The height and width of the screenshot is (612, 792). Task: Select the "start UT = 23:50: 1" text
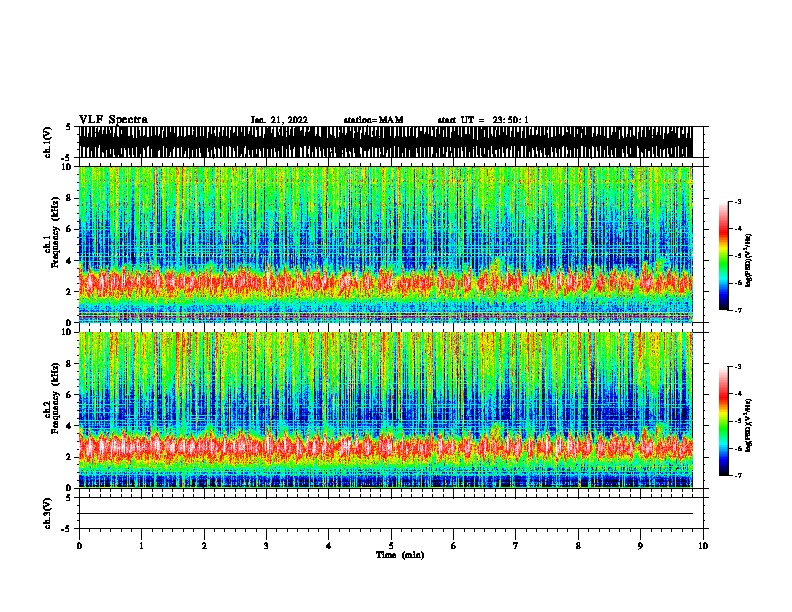click(483, 120)
